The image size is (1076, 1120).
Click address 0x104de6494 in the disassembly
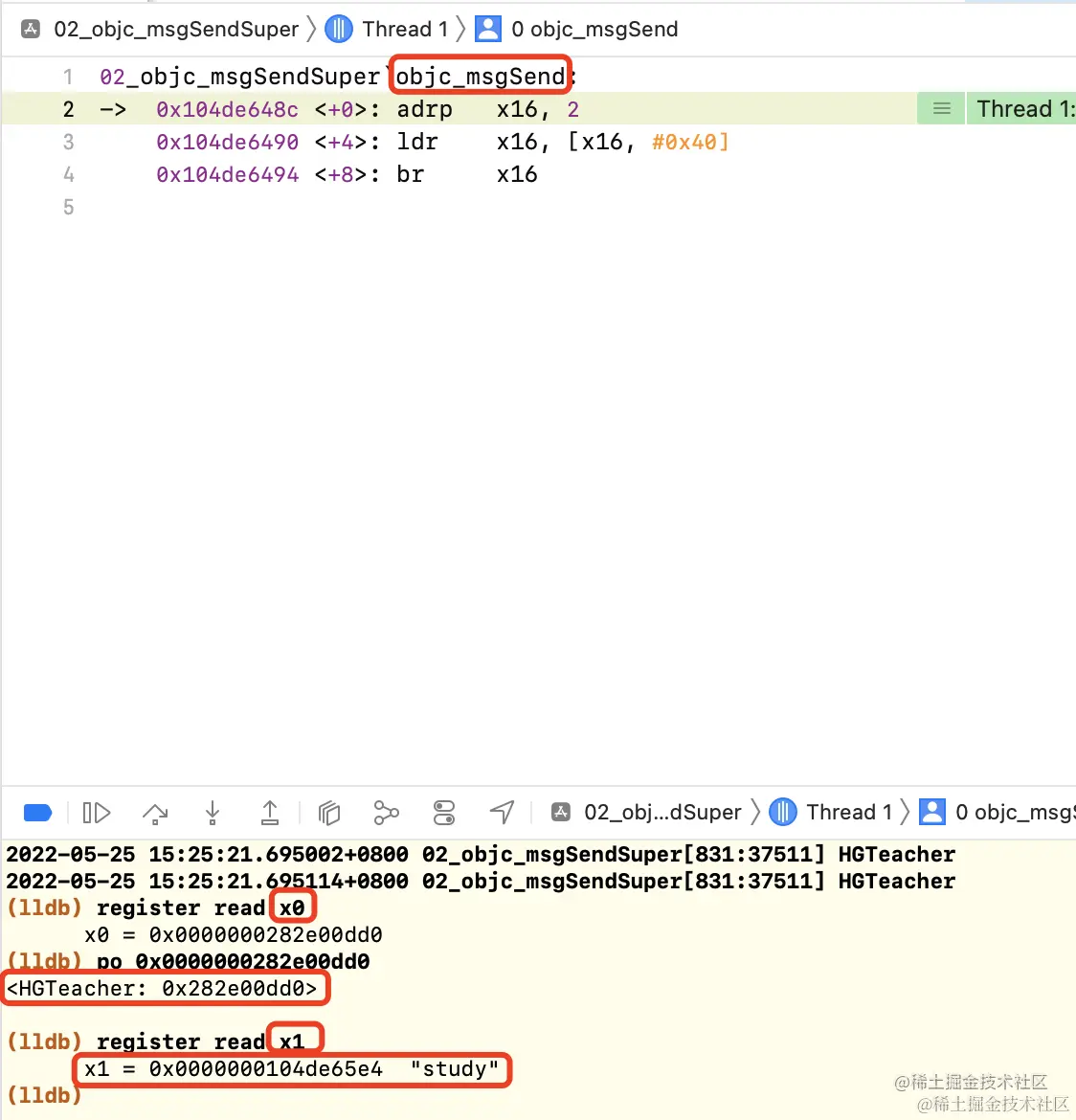click(227, 175)
